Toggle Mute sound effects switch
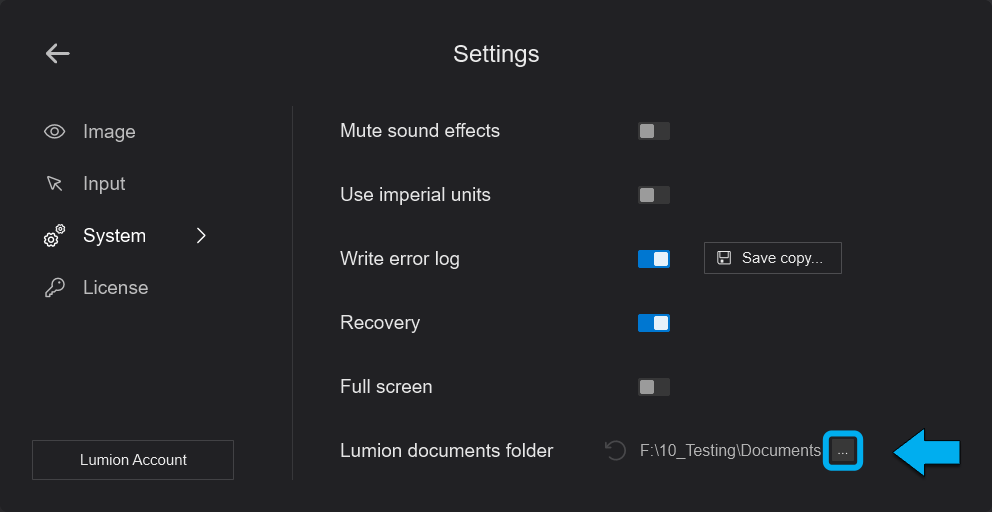992x512 pixels. pos(654,131)
